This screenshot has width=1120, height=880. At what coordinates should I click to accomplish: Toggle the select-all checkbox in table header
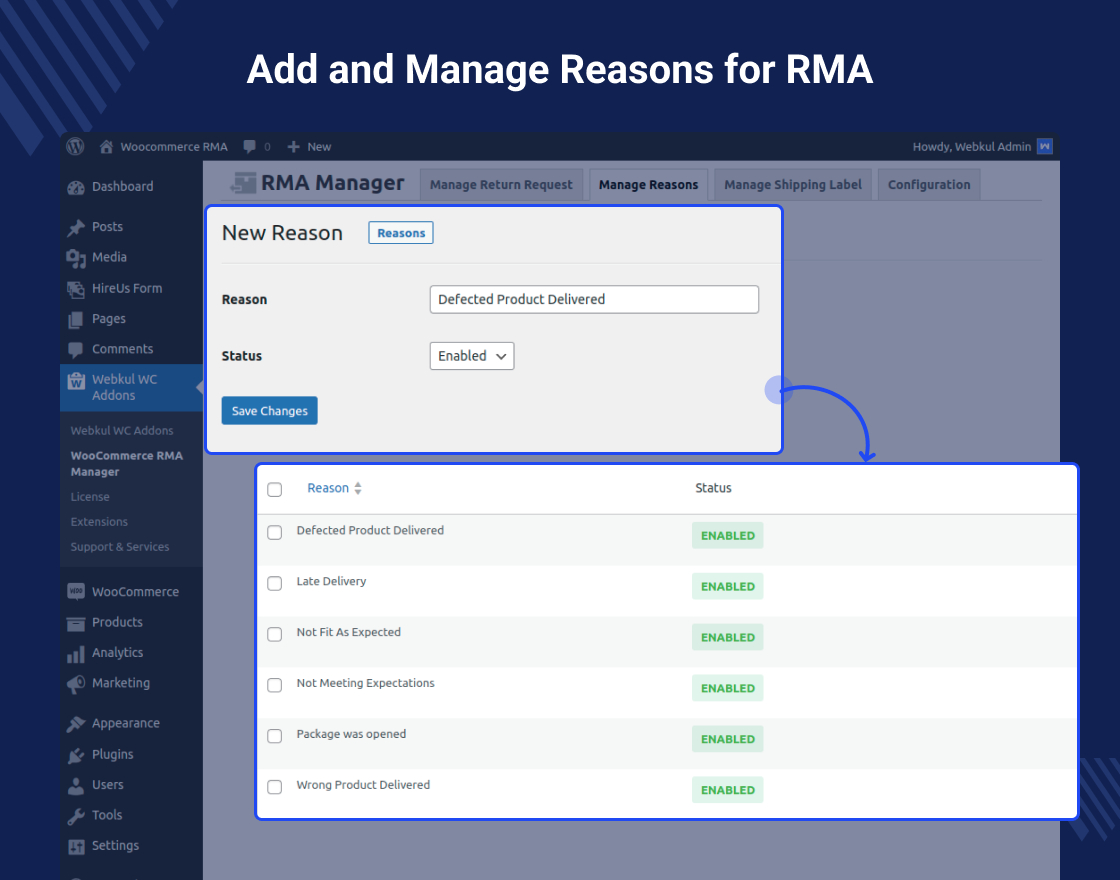[x=274, y=489]
